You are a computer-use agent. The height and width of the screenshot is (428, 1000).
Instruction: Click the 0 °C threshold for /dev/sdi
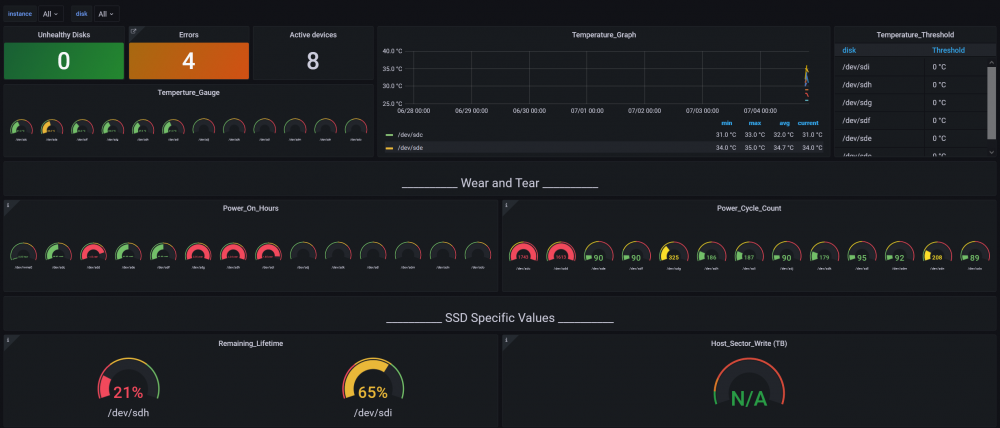(939, 66)
